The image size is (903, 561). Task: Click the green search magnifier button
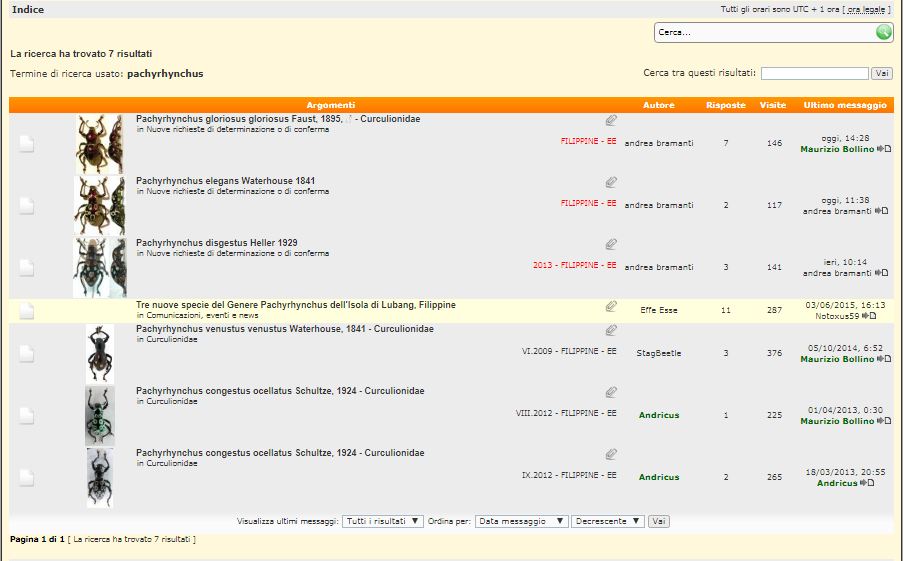click(883, 32)
